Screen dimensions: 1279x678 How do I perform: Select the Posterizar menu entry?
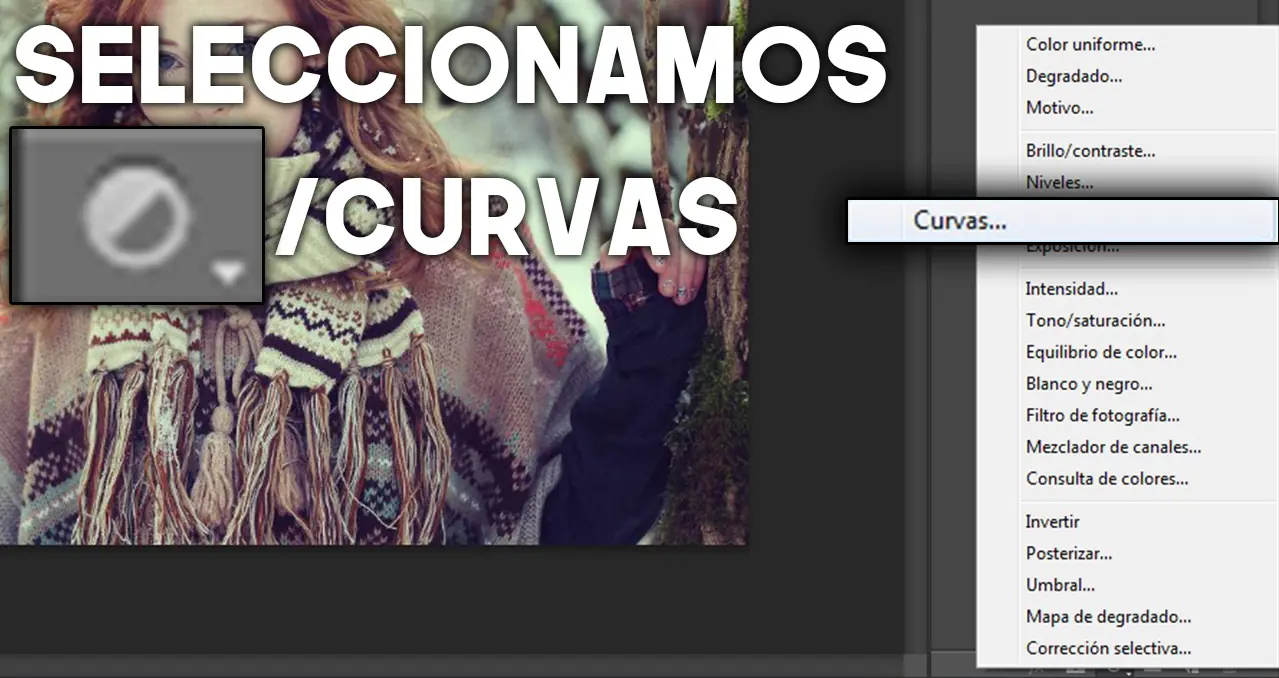point(1069,554)
